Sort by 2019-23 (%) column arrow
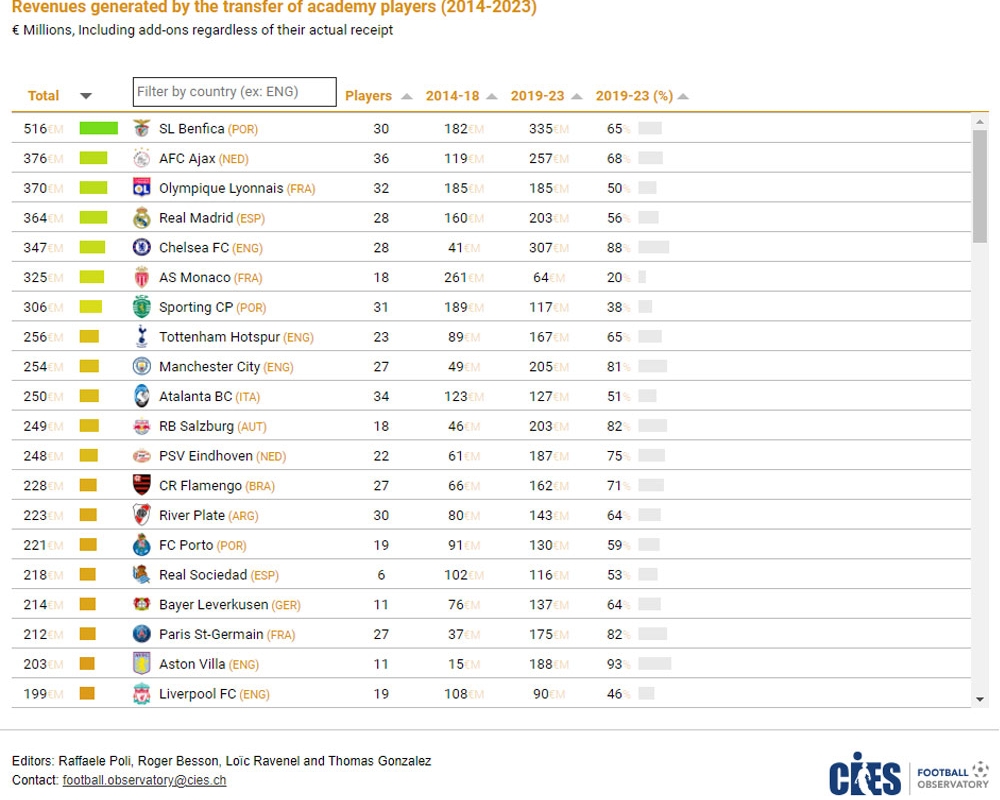The image size is (1000, 800). [683, 97]
